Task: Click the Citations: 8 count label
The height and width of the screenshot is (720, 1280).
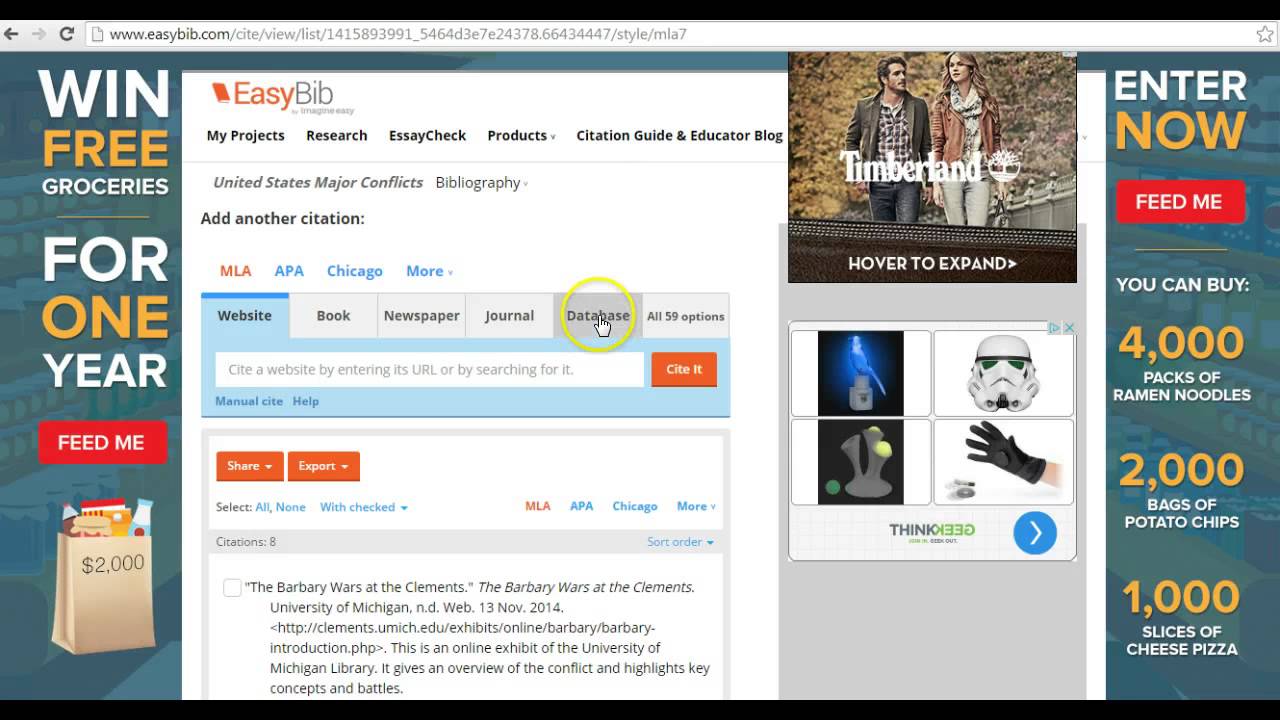Action: point(246,542)
